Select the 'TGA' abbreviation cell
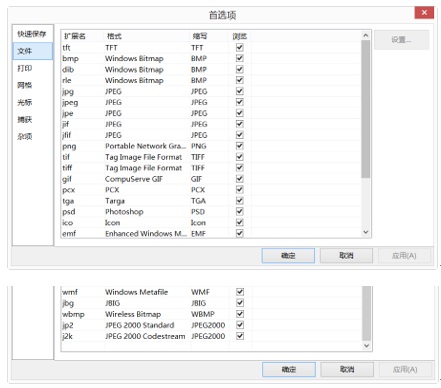 click(198, 201)
